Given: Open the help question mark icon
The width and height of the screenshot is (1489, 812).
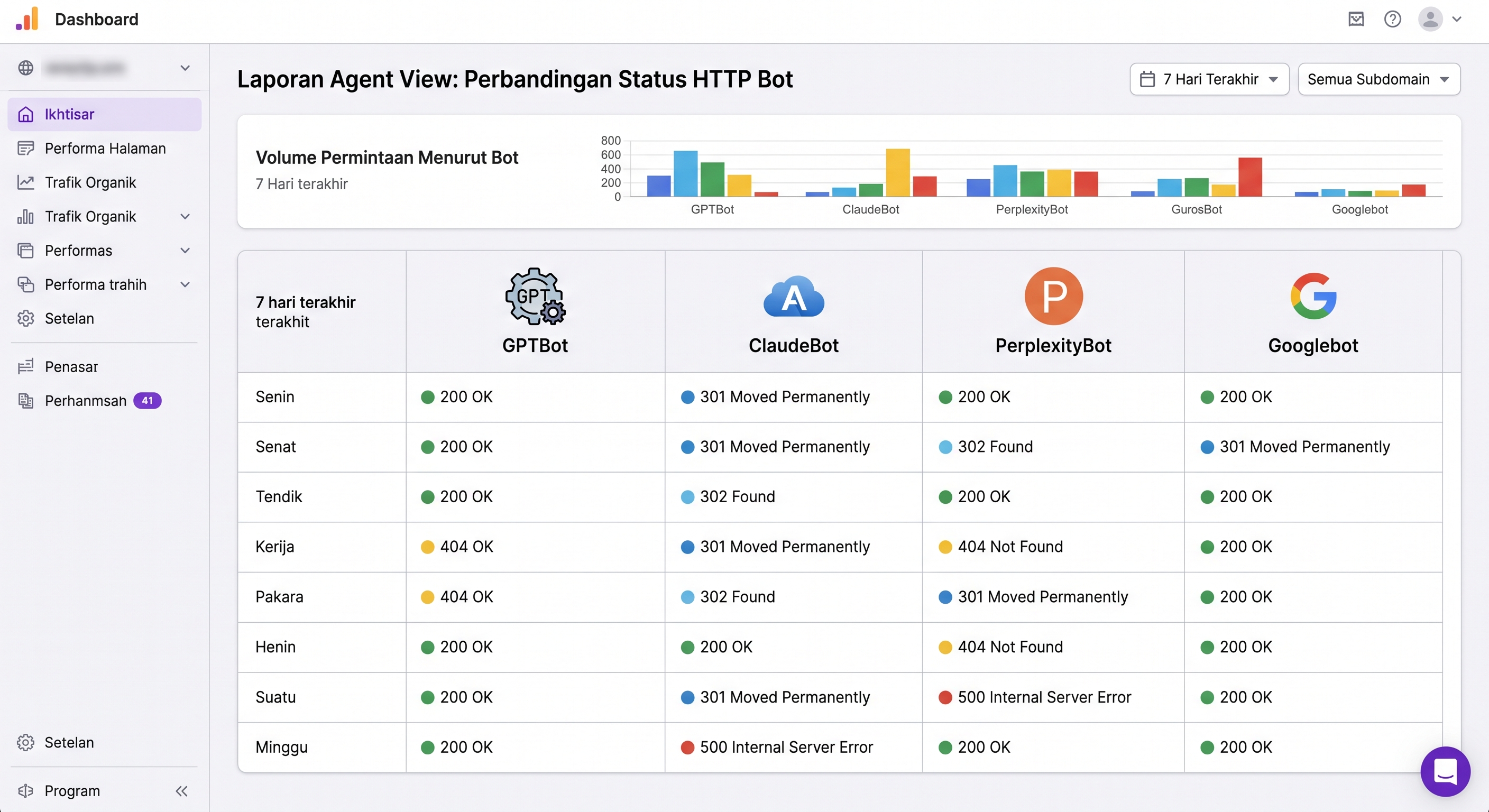Looking at the screenshot, I should point(1392,19).
